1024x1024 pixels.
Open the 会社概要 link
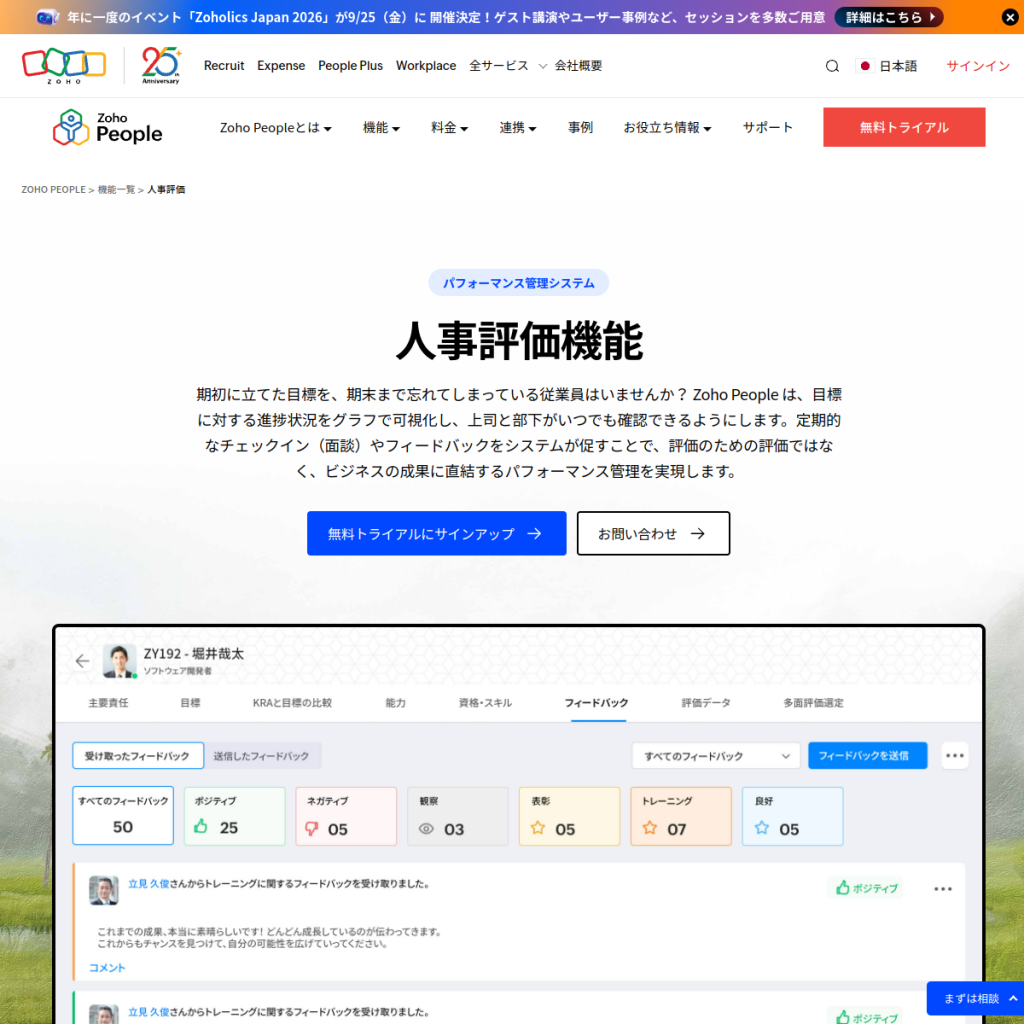[578, 66]
